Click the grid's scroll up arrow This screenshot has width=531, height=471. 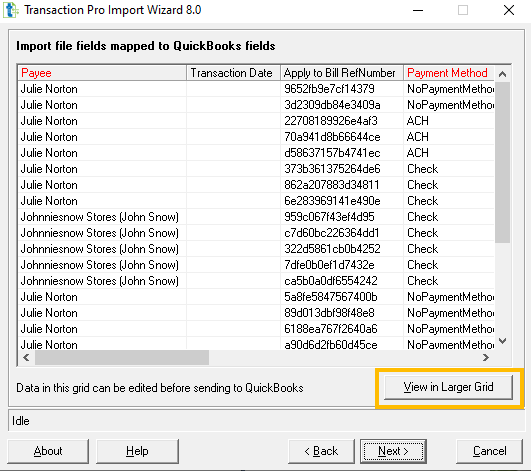click(503, 74)
